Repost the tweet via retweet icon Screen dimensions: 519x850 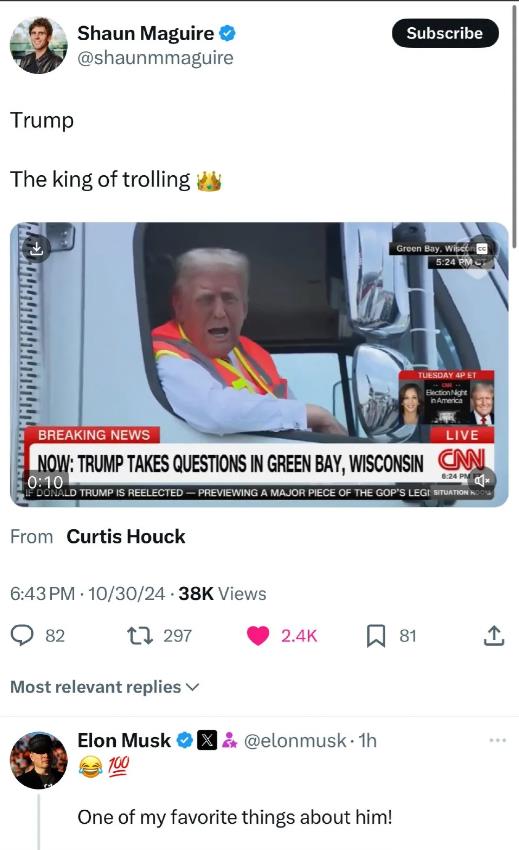coord(139,635)
